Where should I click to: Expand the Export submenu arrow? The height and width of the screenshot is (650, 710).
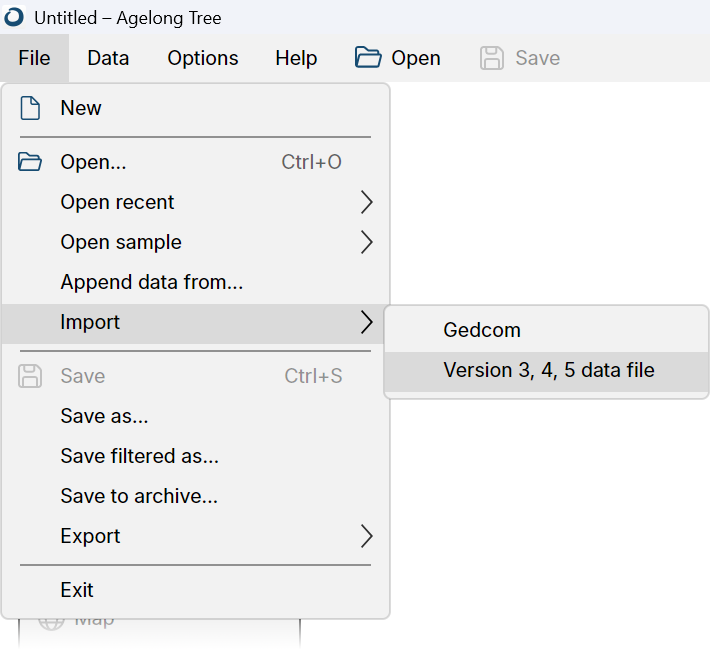(x=366, y=536)
